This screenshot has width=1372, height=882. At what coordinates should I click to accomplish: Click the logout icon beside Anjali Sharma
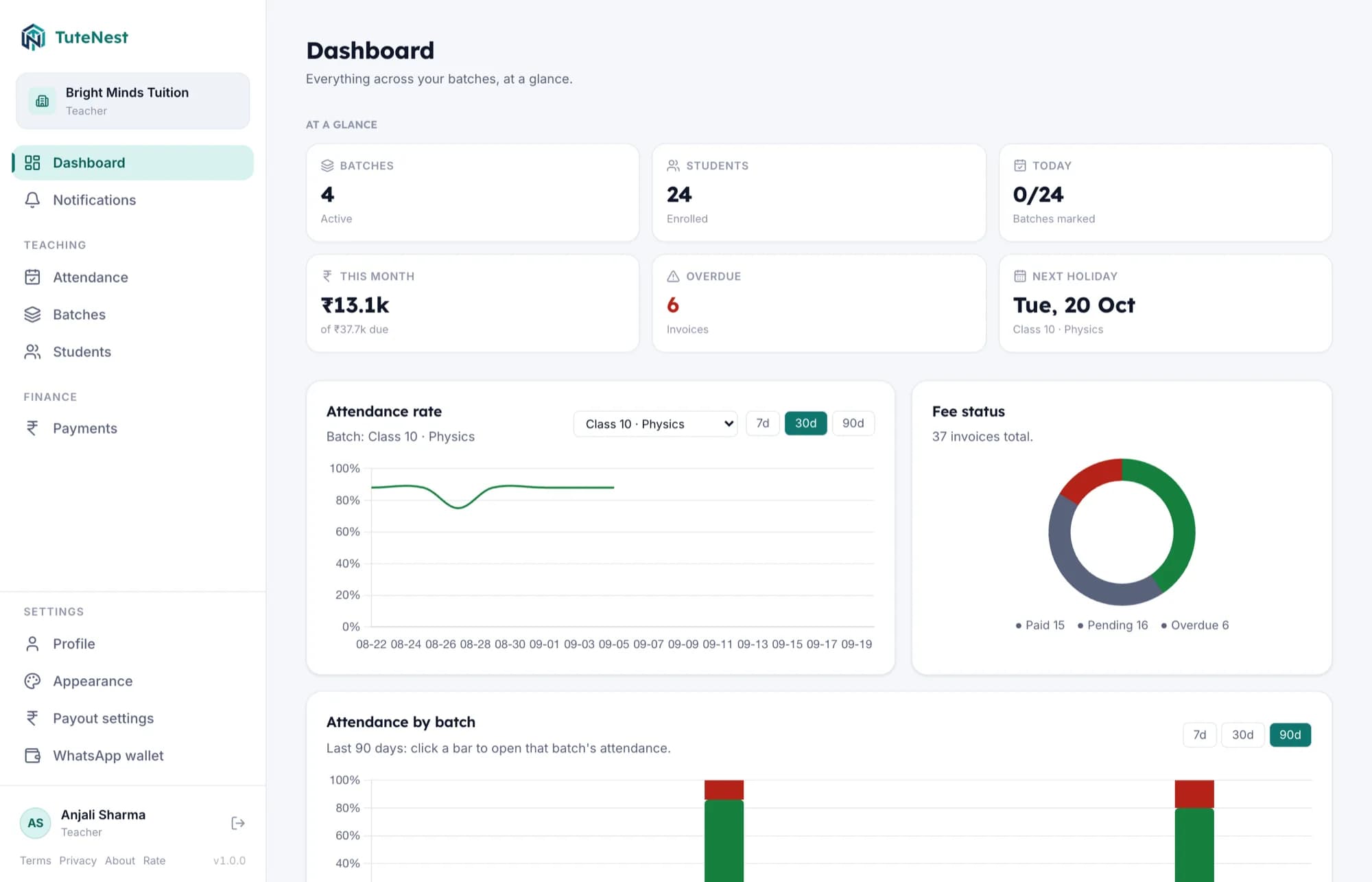point(238,823)
